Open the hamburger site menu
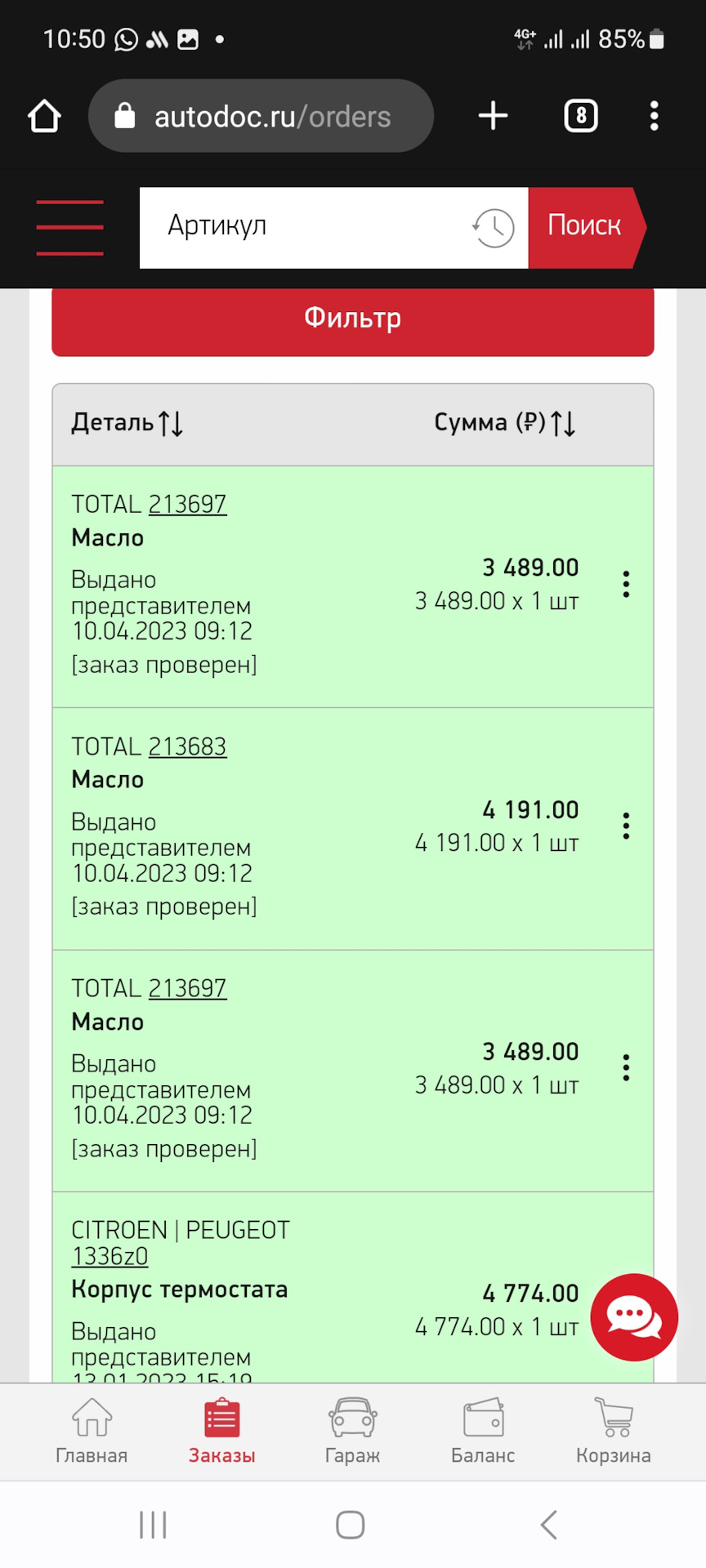Screen dimensions: 706x1568 70,228
